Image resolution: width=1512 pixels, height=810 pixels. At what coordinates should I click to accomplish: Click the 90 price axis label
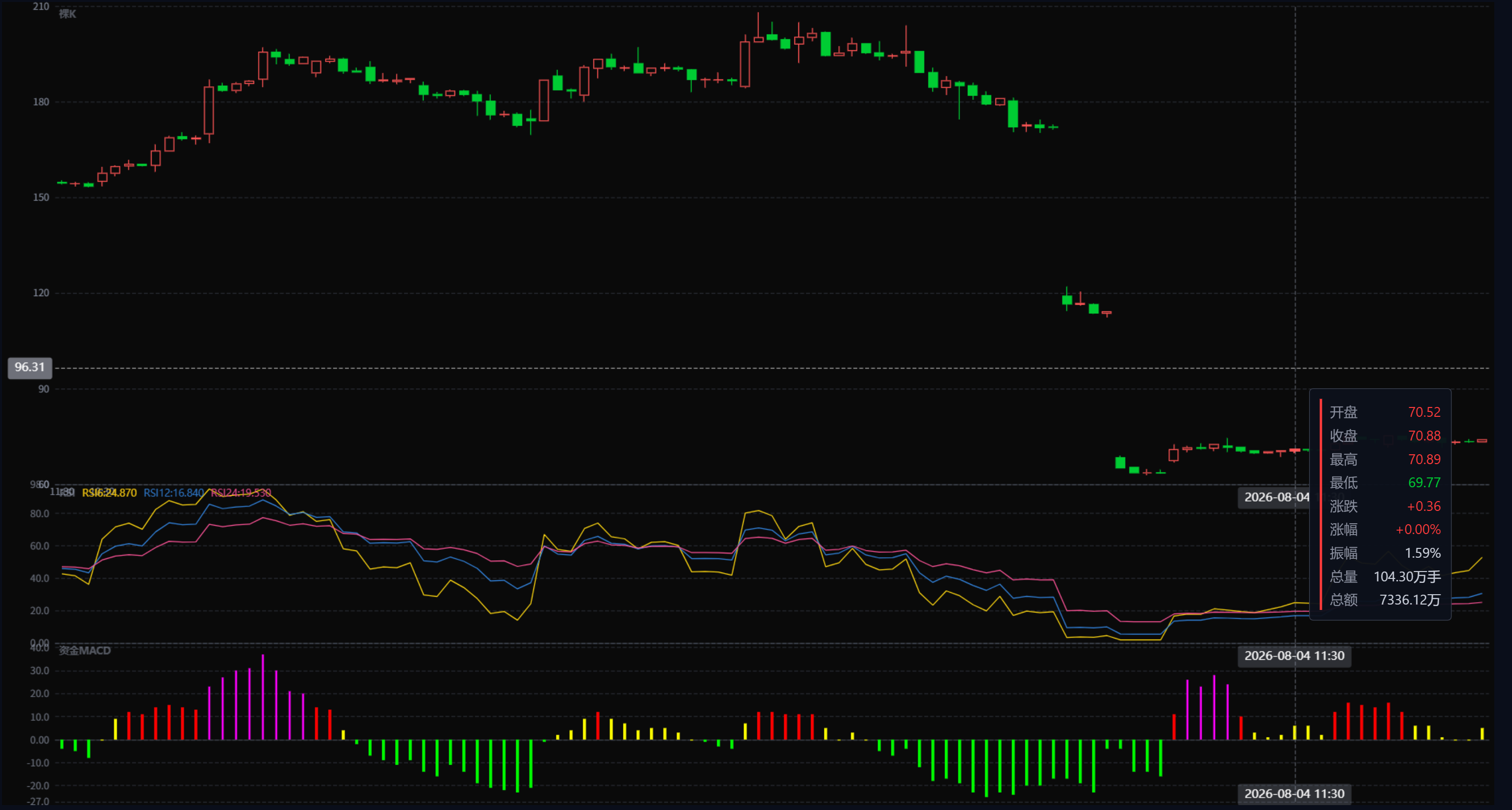click(44, 389)
